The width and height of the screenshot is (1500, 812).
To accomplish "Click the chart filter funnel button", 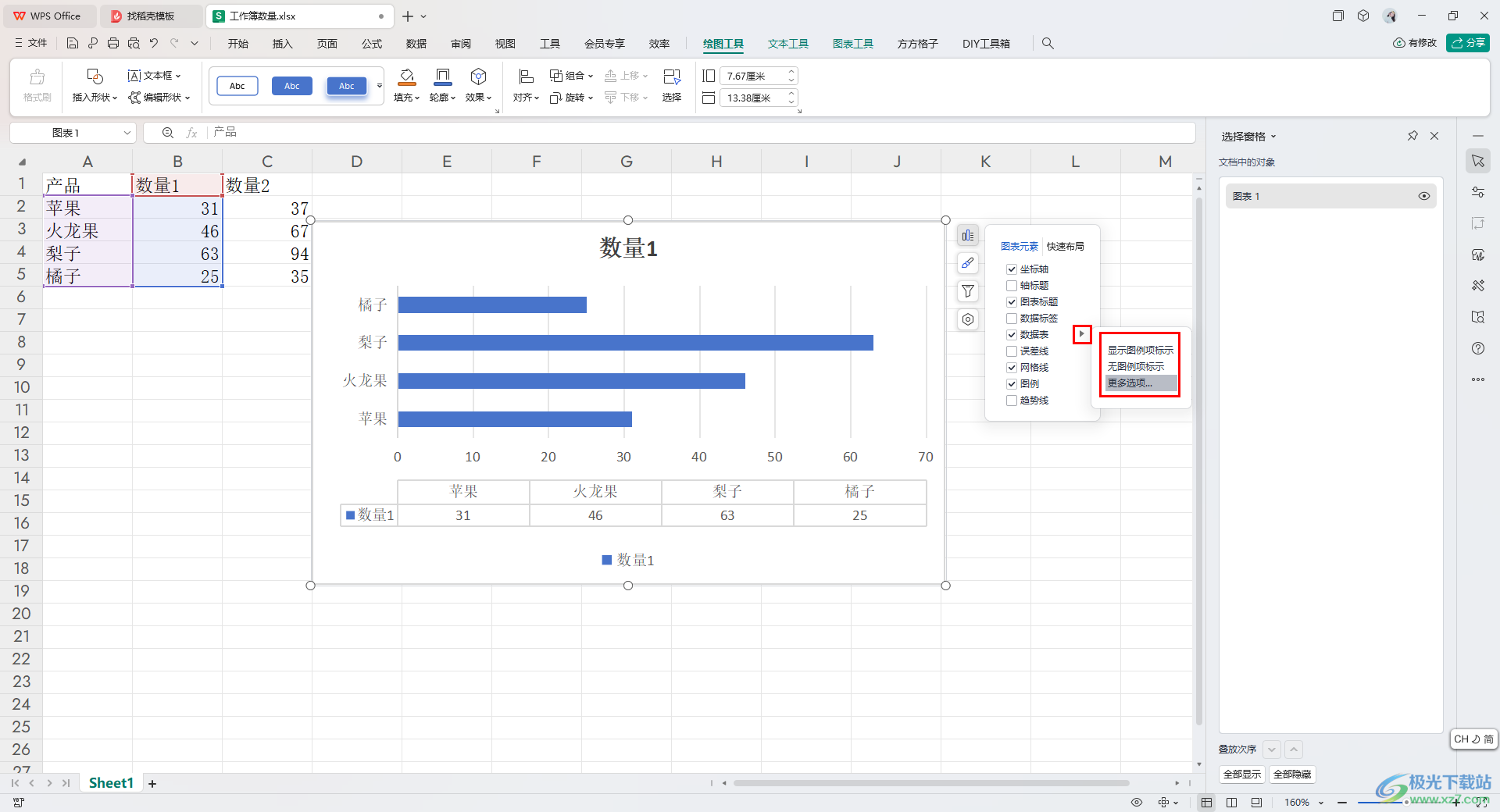I will [x=968, y=291].
